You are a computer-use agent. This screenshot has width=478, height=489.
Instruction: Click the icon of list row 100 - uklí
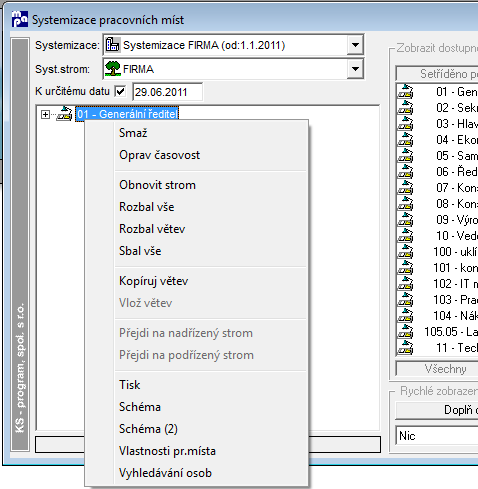pos(405,252)
